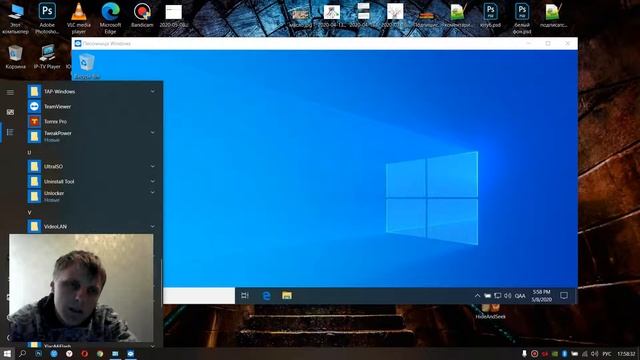This screenshot has height=360, width=640.
Task: Click the host taskbar volume icon
Action: pyautogui.click(x=595, y=353)
